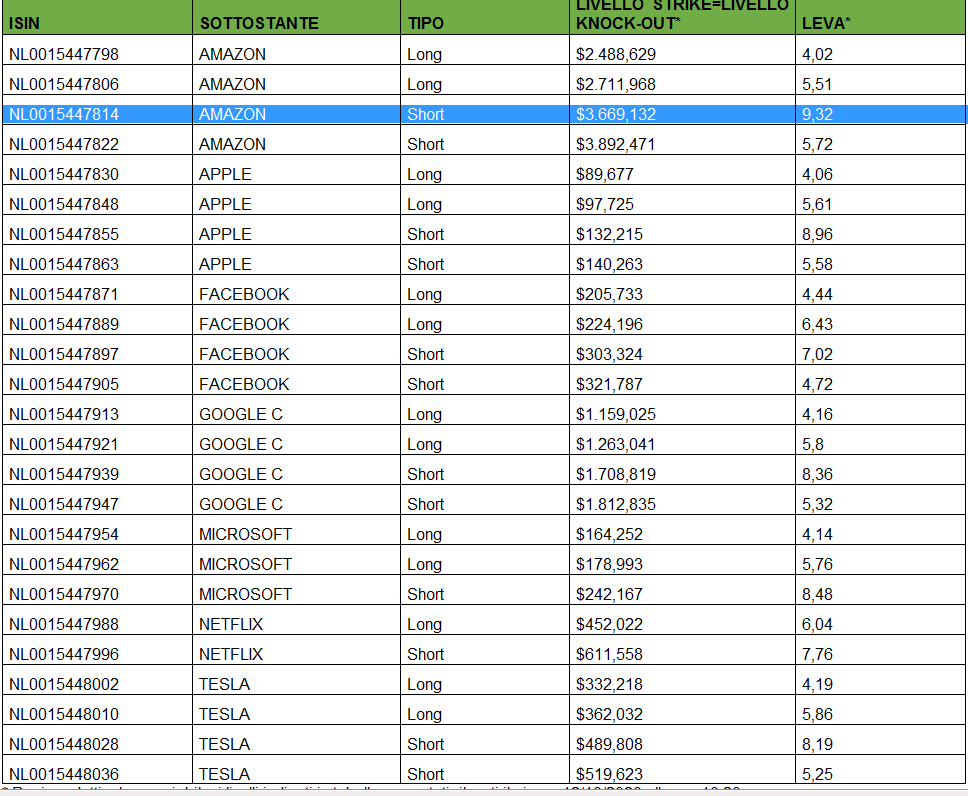Click strike value $519,623
The width and height of the screenshot is (968, 796).
tap(609, 774)
